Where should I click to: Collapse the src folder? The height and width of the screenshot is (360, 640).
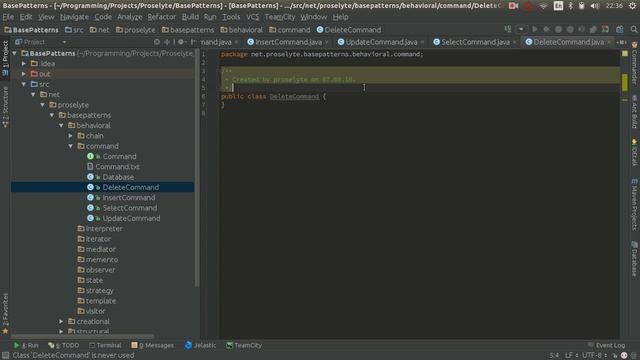tap(24, 84)
